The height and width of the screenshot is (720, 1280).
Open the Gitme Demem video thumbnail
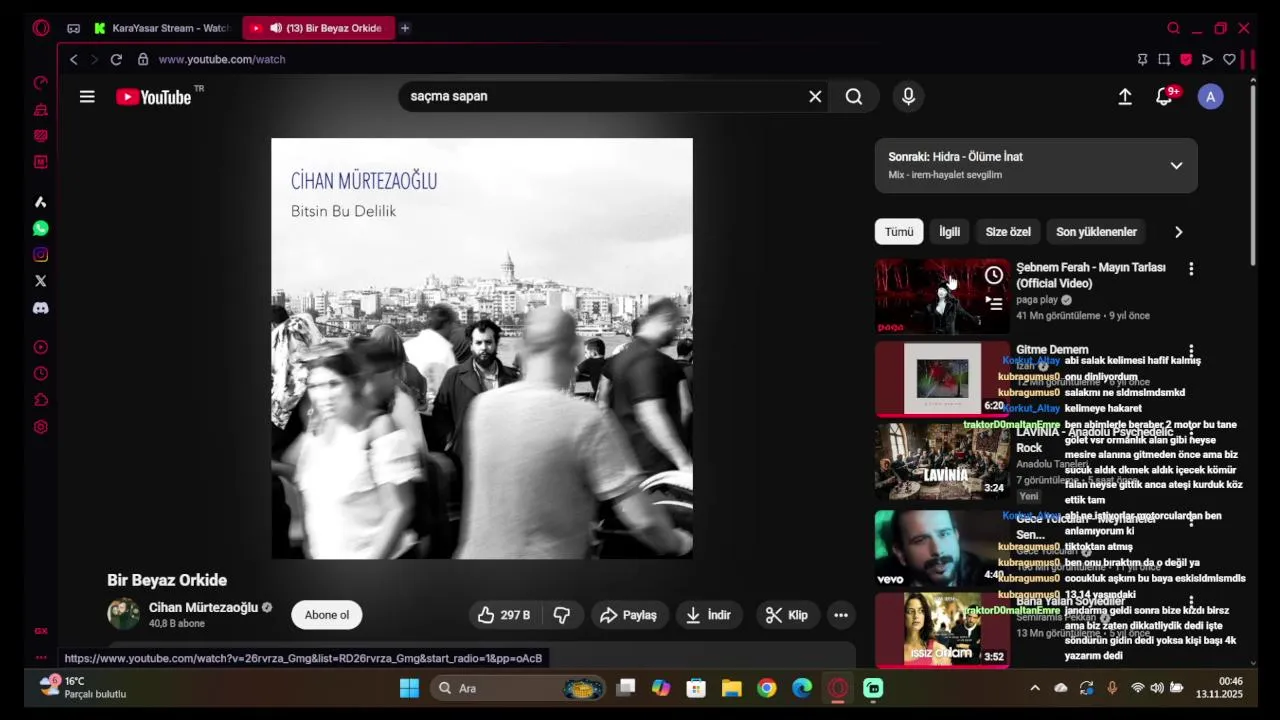click(x=942, y=379)
